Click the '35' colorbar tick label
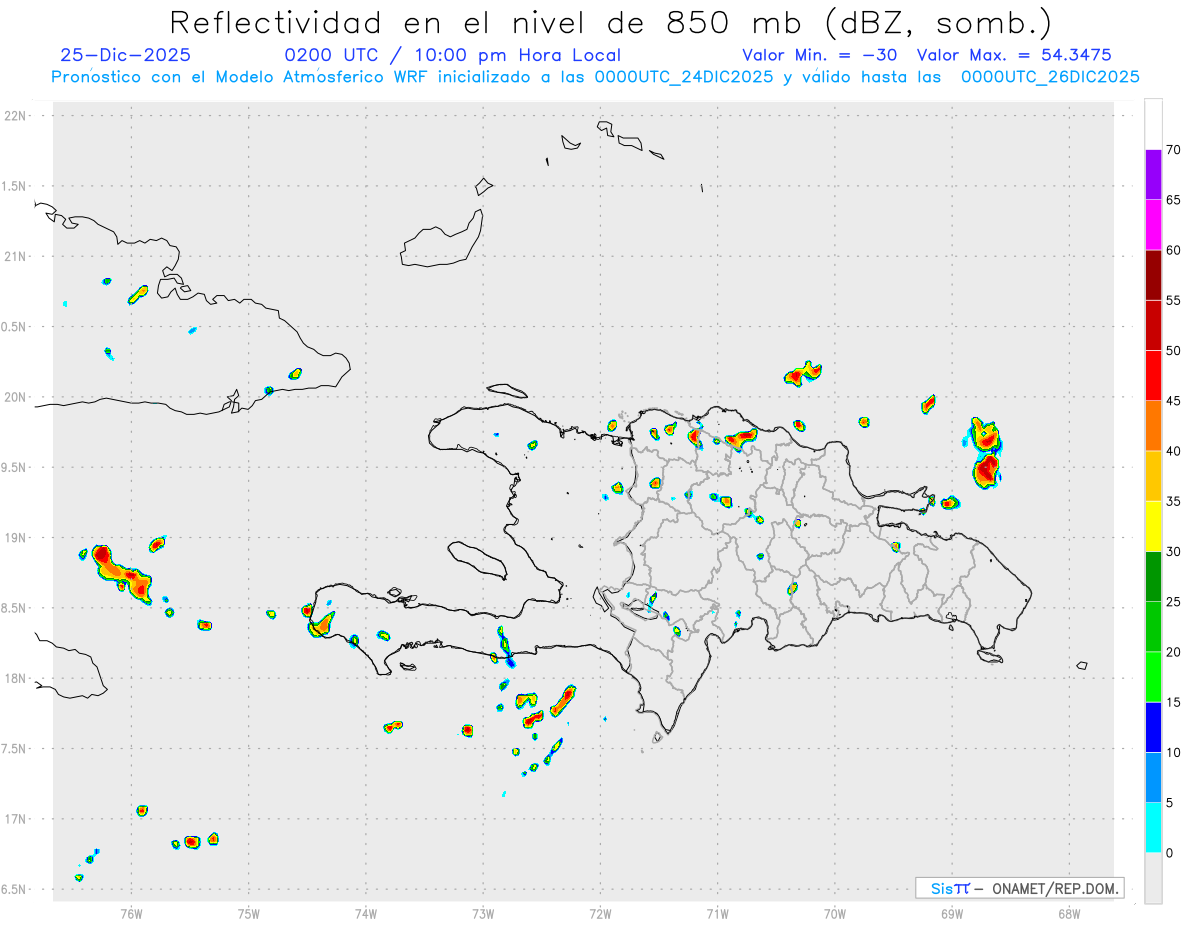The width and height of the screenshot is (1200, 927). [x=1174, y=501]
